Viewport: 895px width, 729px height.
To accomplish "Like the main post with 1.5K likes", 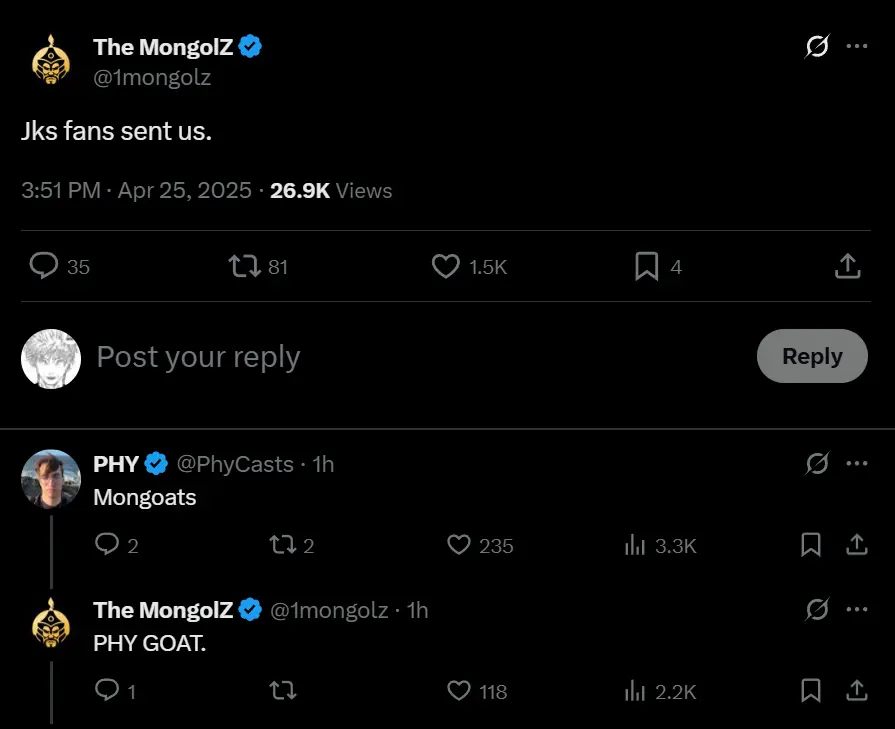I will click(x=446, y=266).
